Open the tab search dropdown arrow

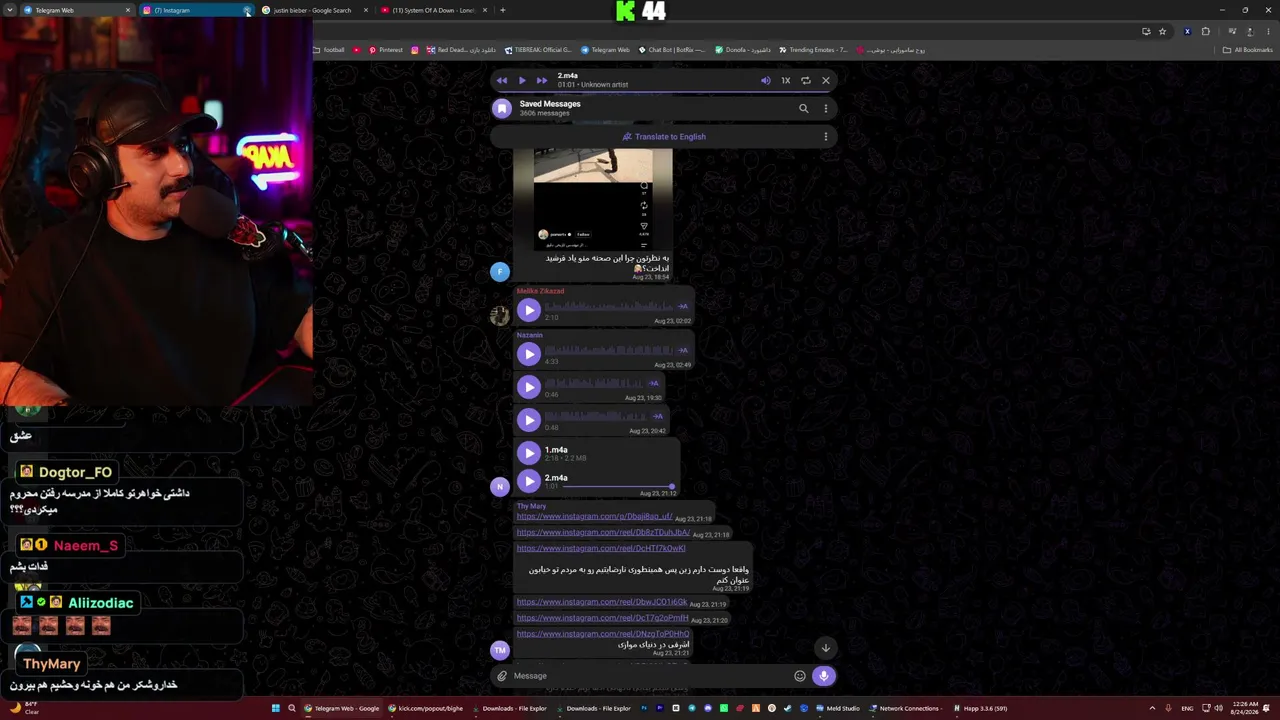11,10
